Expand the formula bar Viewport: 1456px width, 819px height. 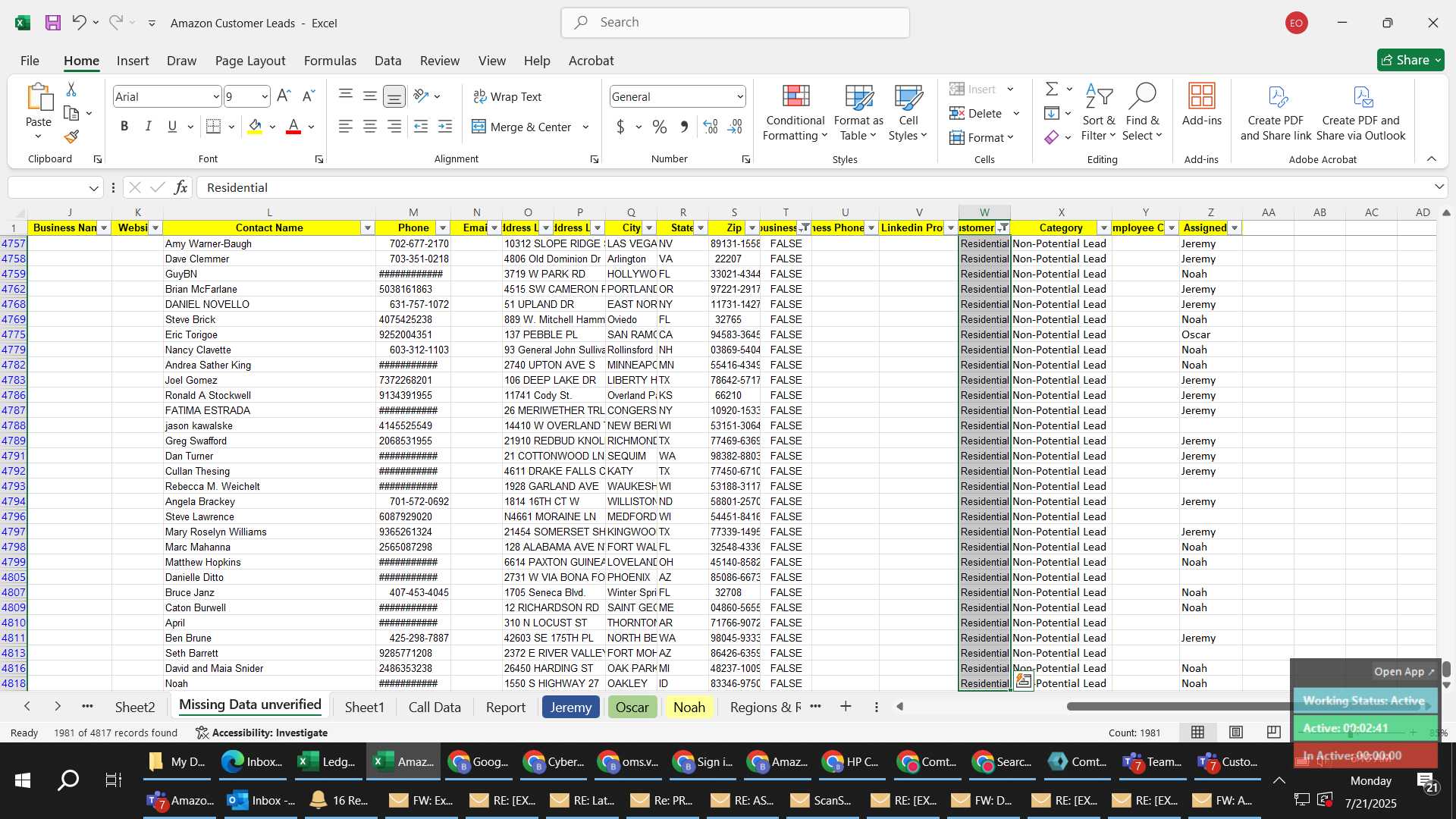(1439, 187)
